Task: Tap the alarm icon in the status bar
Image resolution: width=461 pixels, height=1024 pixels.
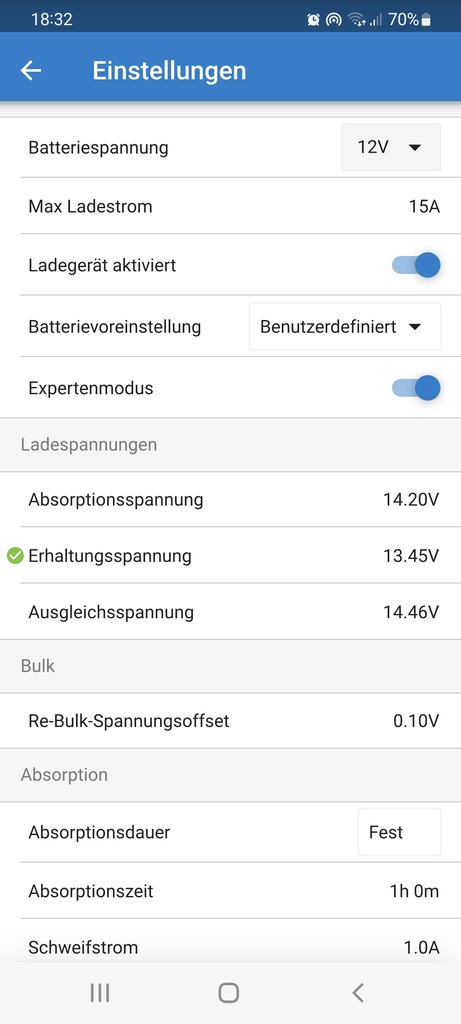Action: 313,20
